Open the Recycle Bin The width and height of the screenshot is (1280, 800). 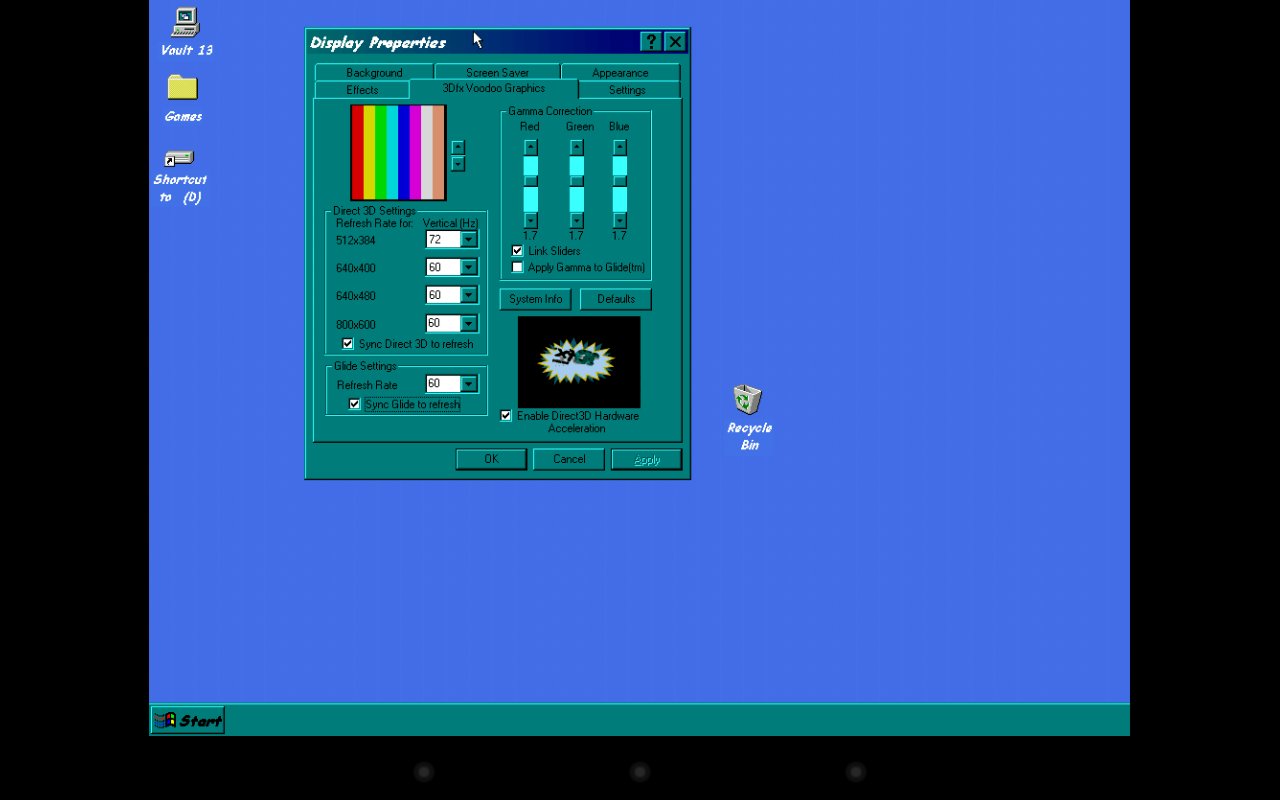pyautogui.click(x=748, y=398)
